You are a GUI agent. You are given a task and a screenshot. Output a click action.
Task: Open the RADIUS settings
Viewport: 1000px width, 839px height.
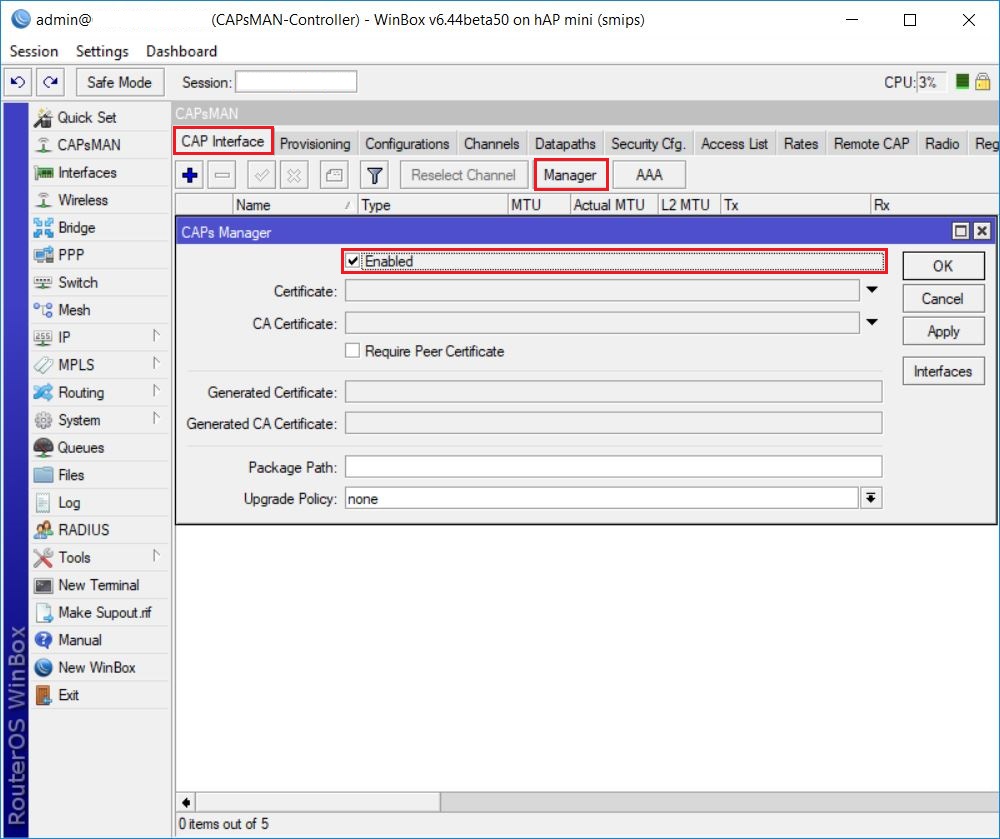[84, 530]
